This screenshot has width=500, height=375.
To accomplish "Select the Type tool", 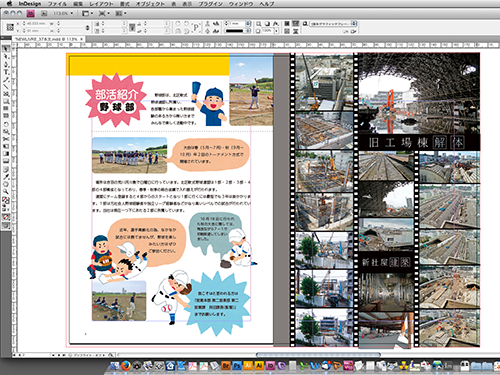I will pos(6,72).
